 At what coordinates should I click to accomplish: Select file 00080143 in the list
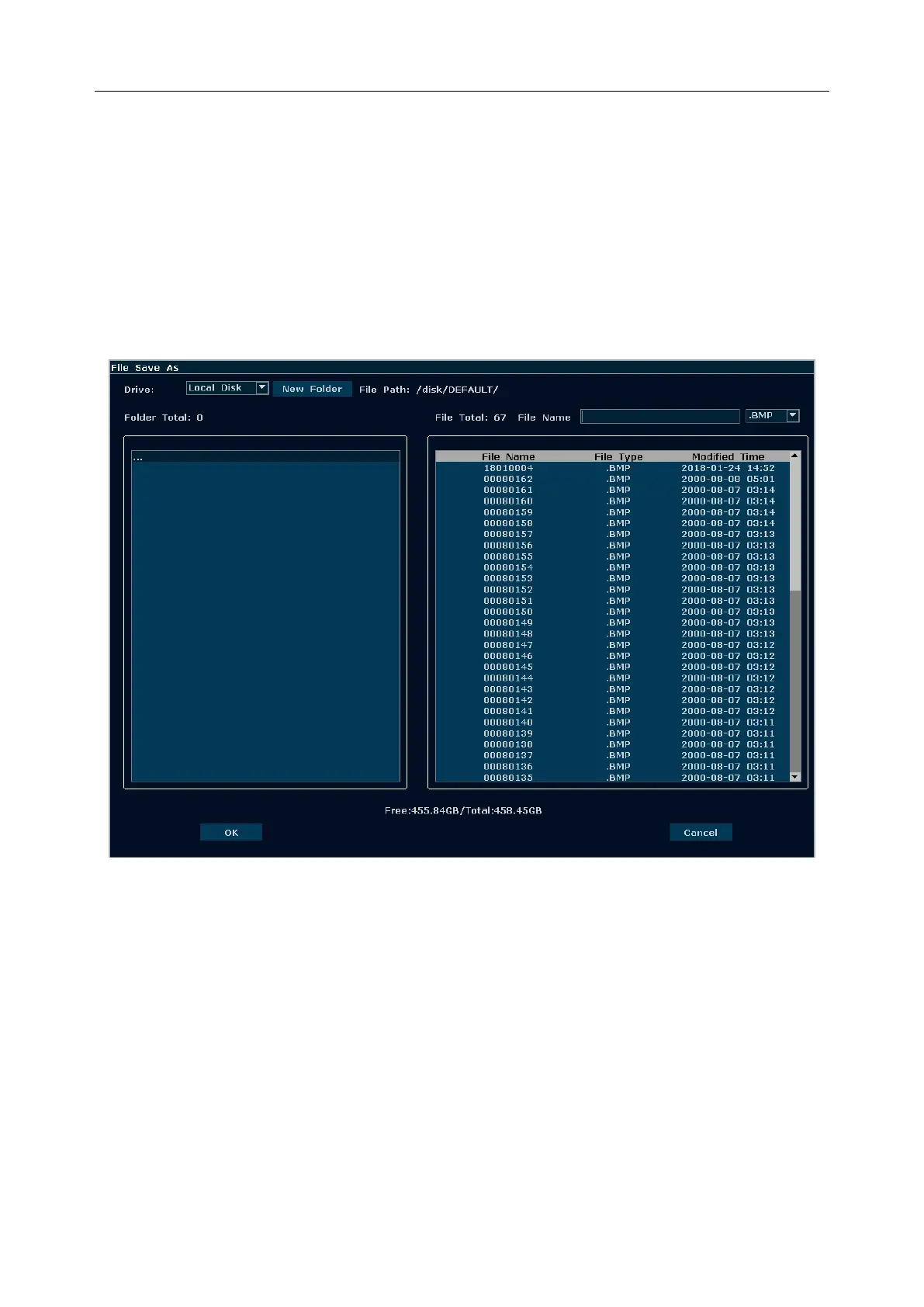point(612,689)
